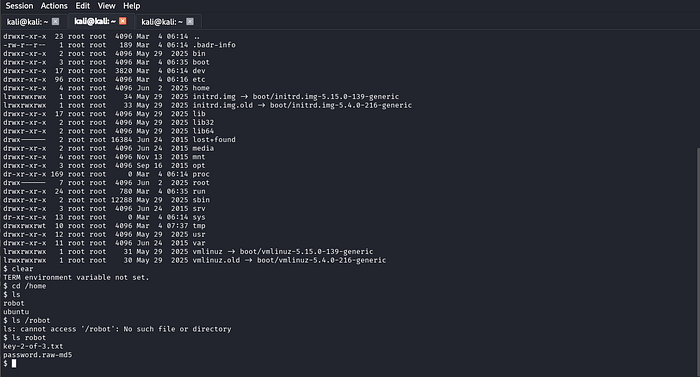Close the first kali@kali tab
Image resolution: width=700 pixels, height=377 pixels.
pos(55,21)
